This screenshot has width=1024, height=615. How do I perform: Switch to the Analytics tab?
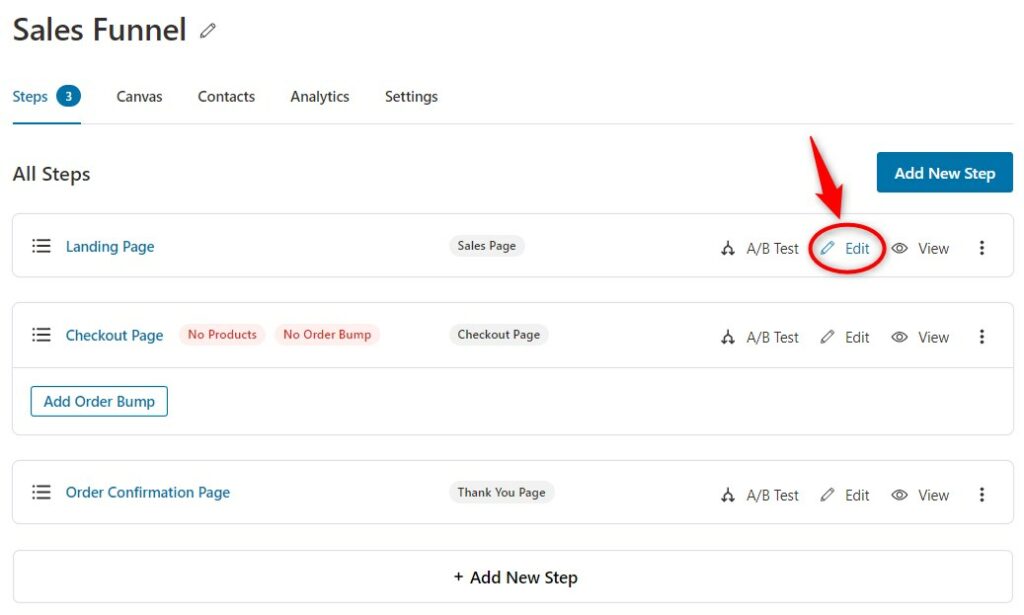(x=320, y=97)
